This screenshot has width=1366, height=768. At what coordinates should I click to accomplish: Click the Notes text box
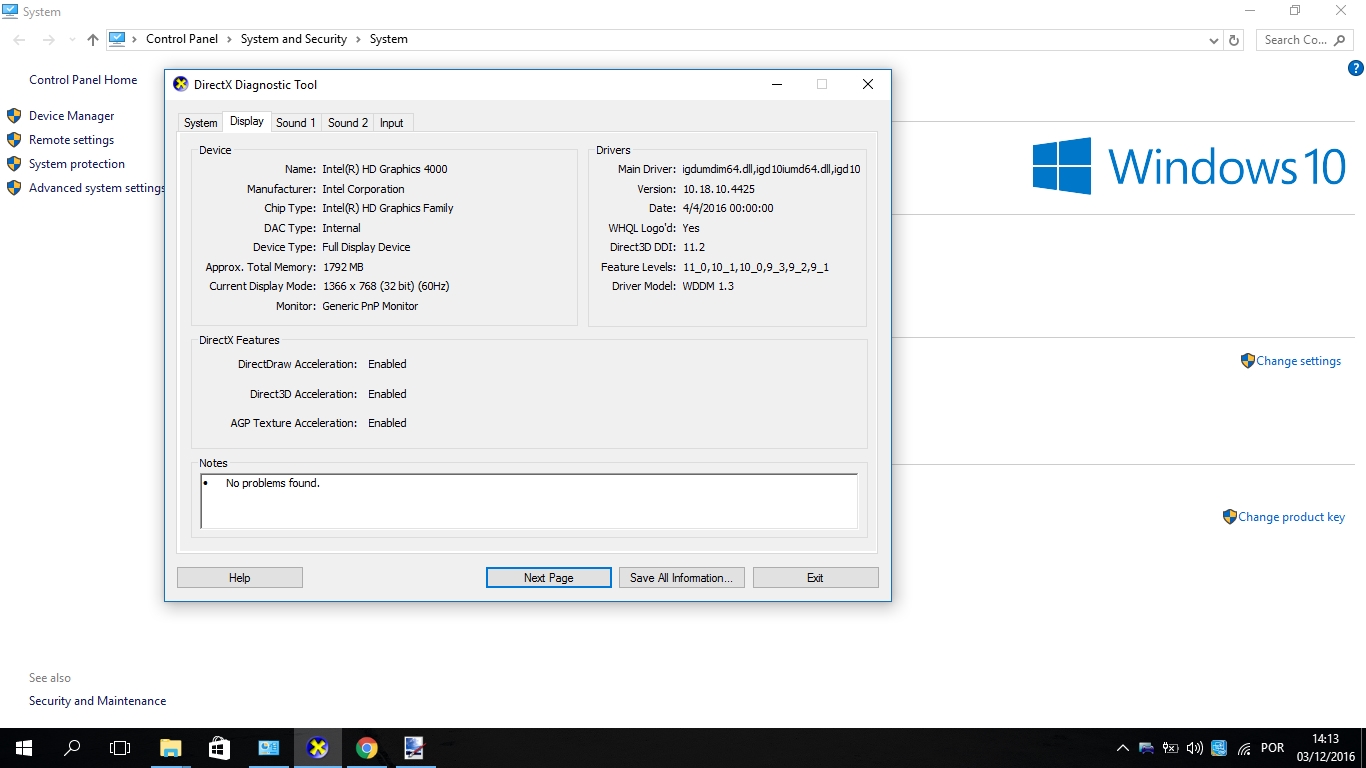point(529,501)
